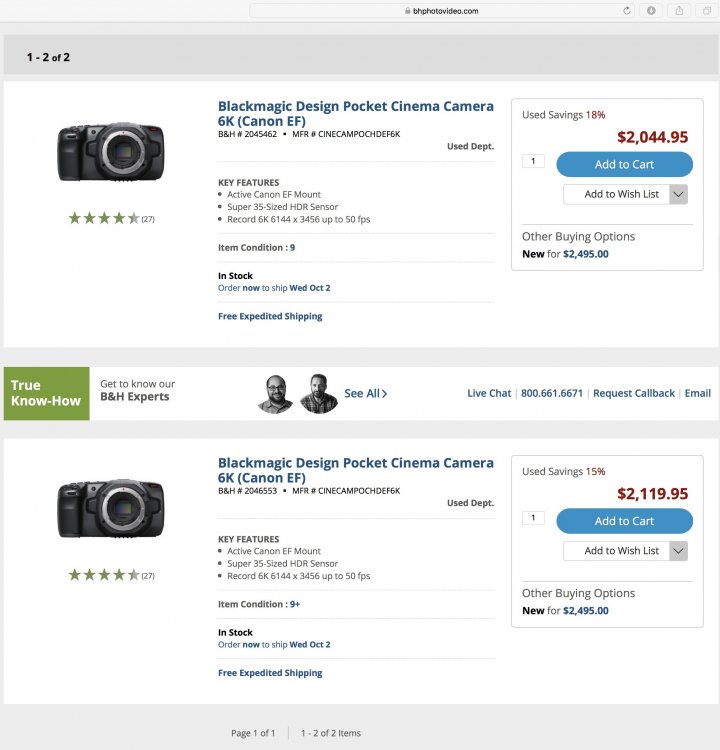Open the Safari downloads icon

[x=652, y=11]
